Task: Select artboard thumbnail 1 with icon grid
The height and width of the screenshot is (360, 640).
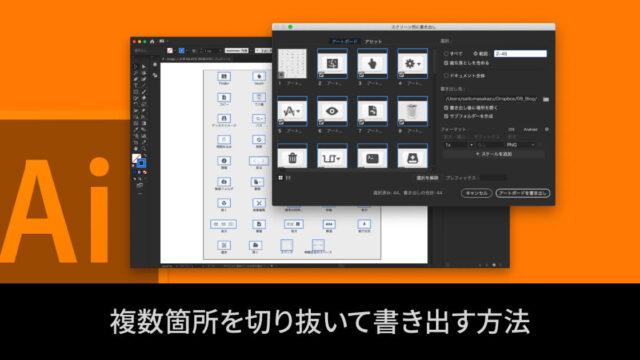Action: (292, 63)
